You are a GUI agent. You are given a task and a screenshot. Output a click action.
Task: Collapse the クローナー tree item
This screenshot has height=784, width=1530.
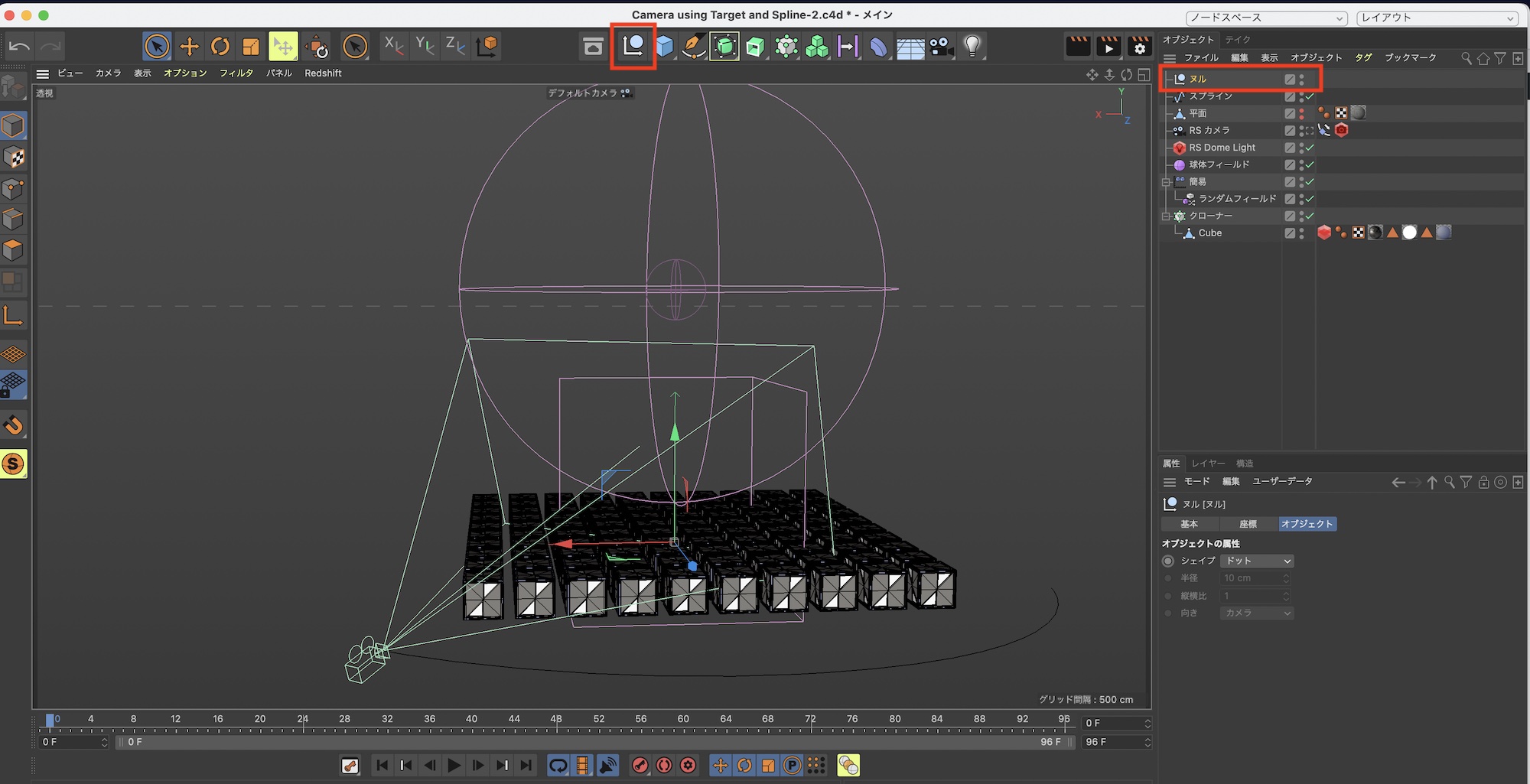click(1166, 216)
